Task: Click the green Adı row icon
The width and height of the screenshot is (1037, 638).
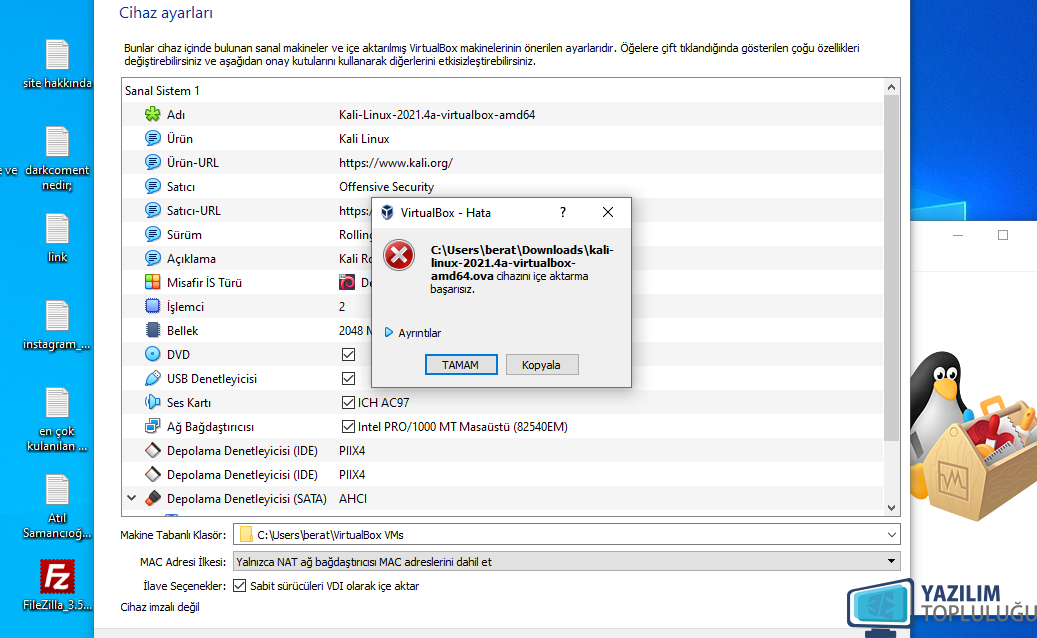Action: pos(153,114)
